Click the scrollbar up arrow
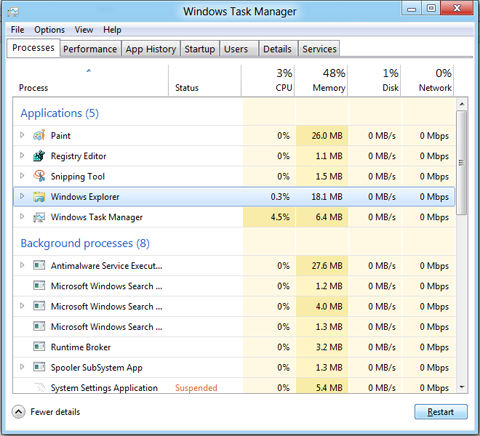 [x=462, y=104]
